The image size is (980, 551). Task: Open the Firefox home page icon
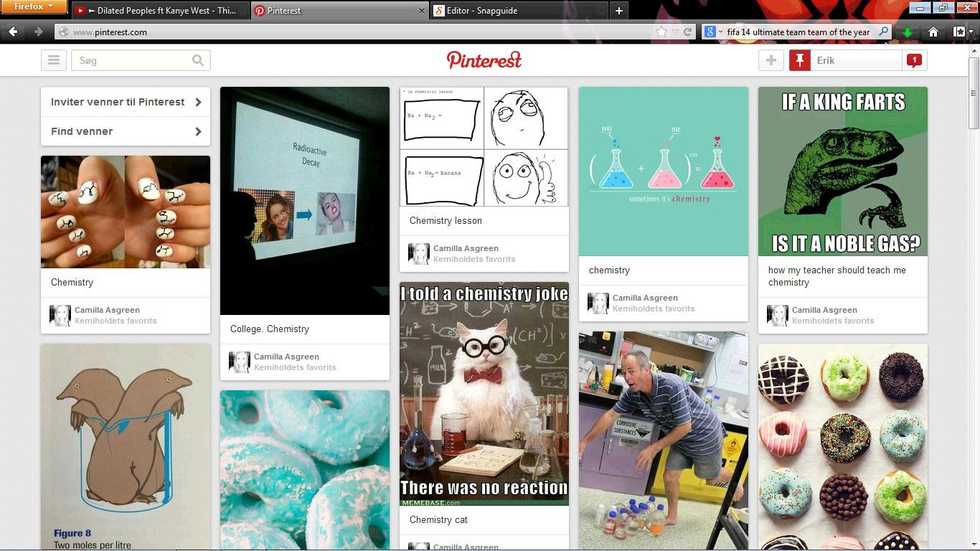933,31
